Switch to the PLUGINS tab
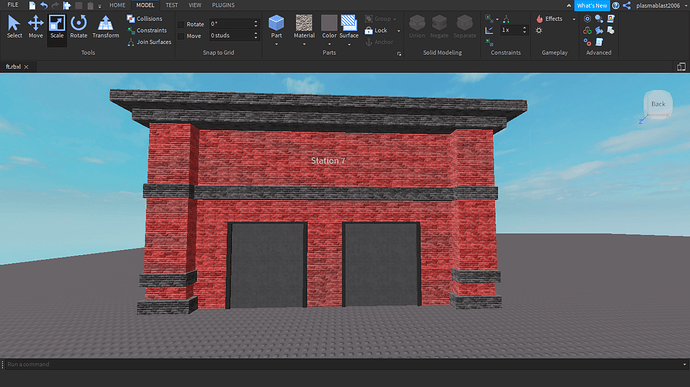 tap(223, 5)
